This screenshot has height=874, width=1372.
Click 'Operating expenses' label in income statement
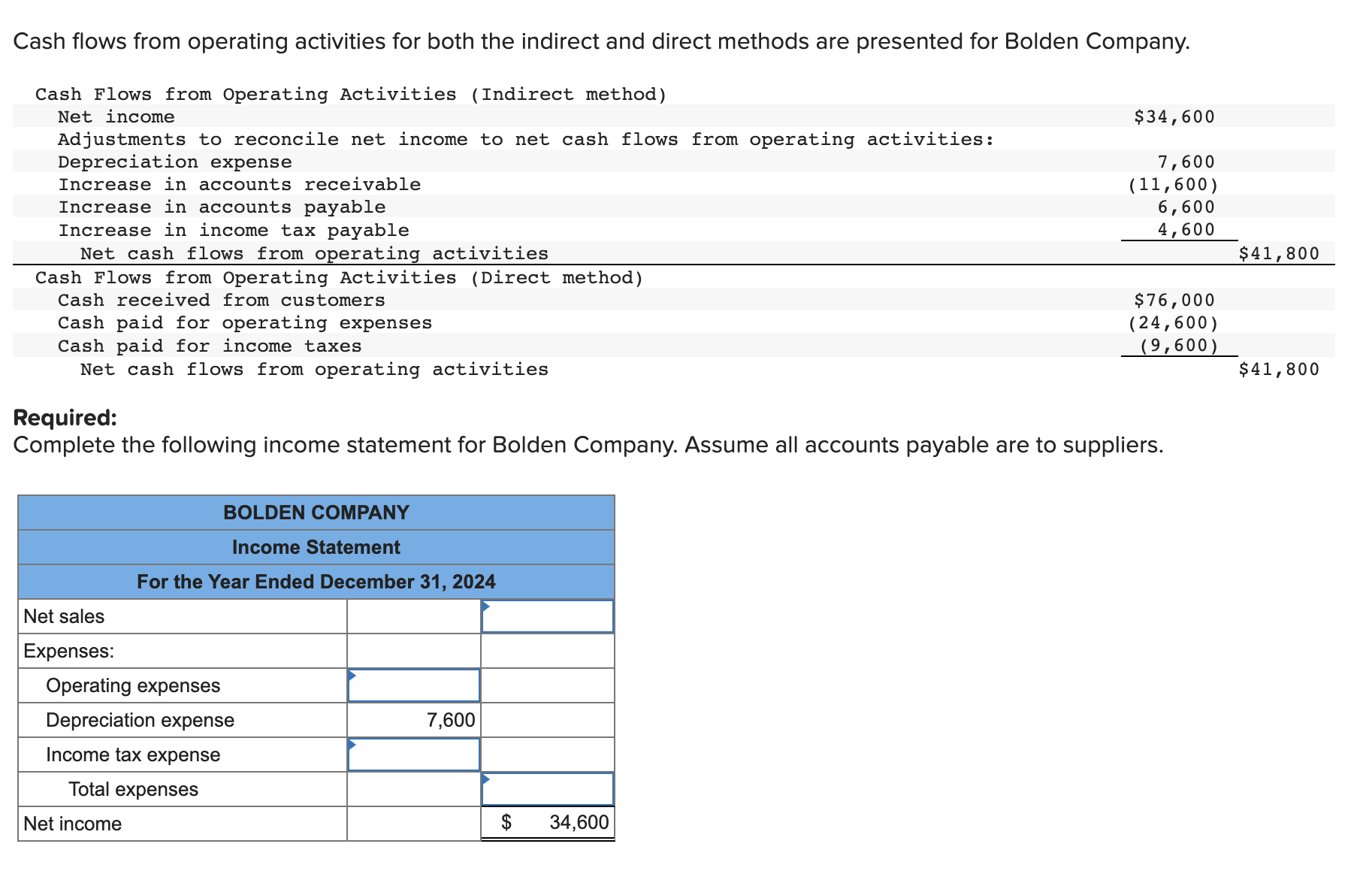(x=133, y=685)
